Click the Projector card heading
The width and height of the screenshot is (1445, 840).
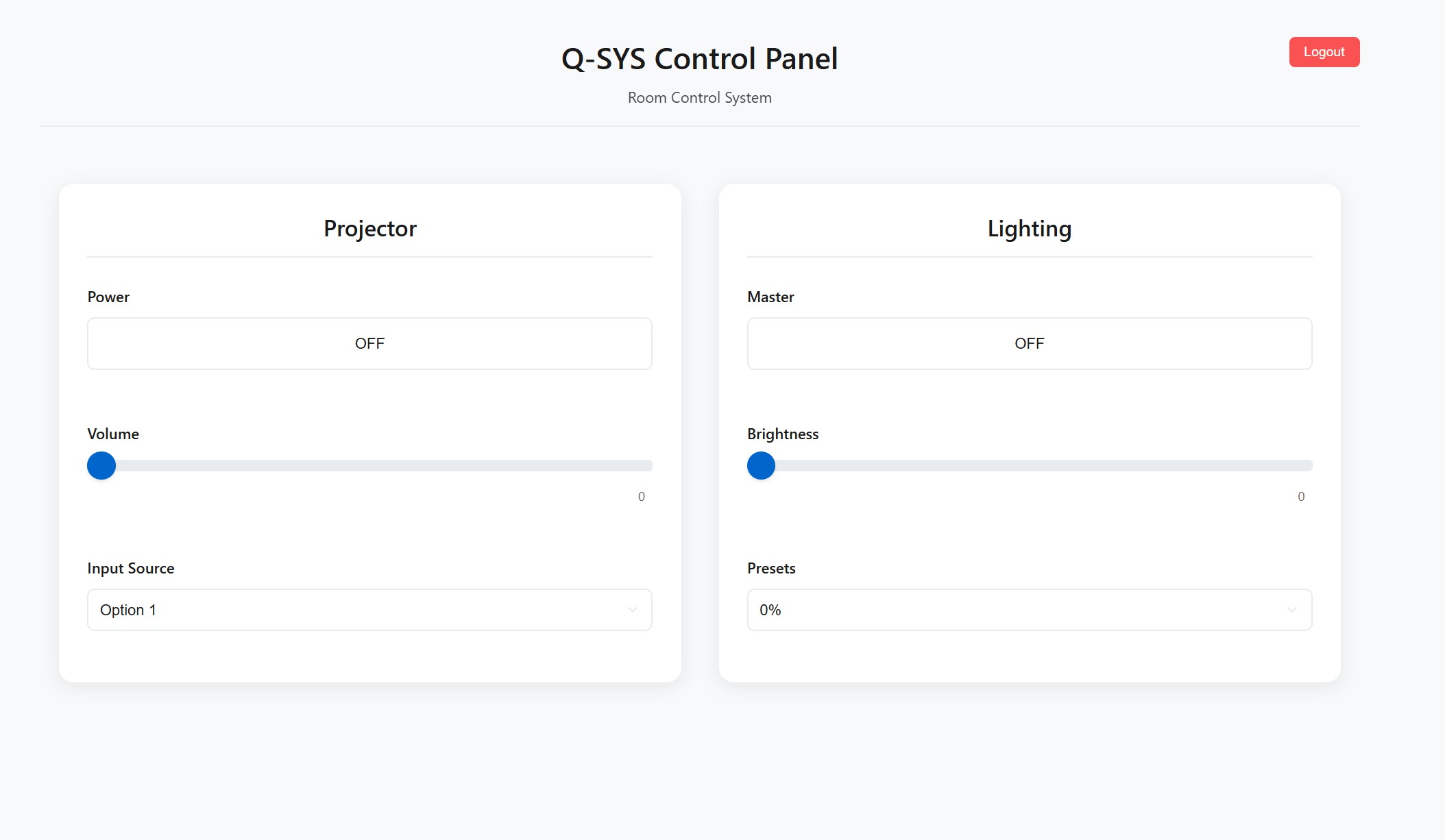(369, 228)
